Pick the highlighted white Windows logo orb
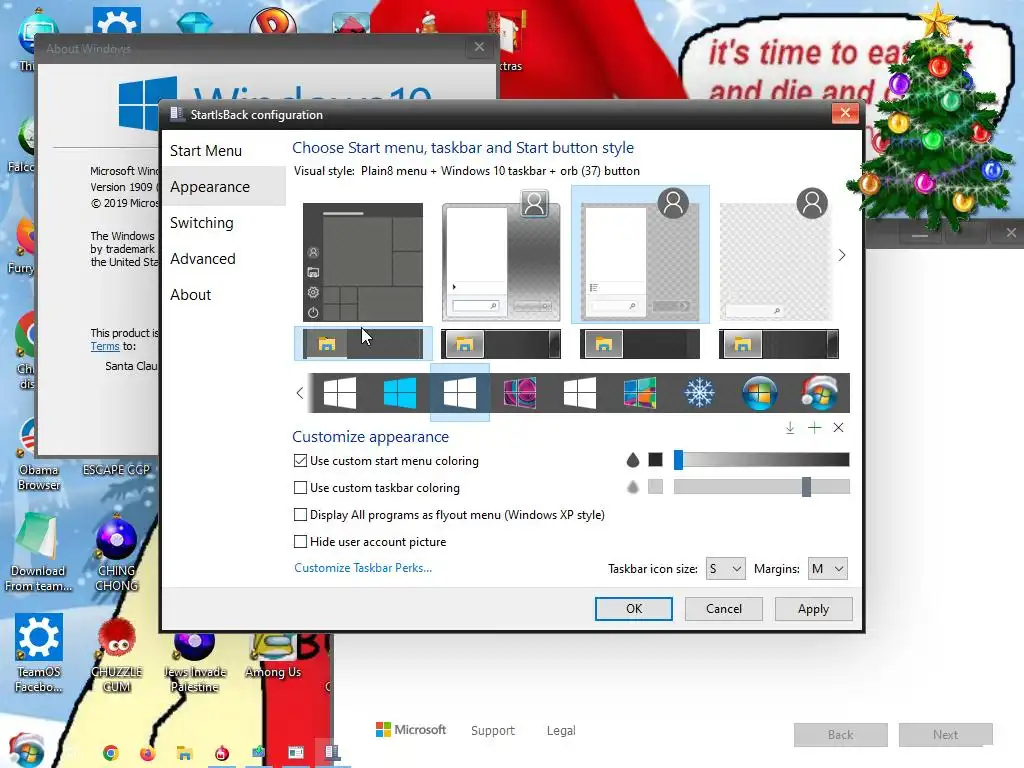The width and height of the screenshot is (1024, 768). (460, 393)
